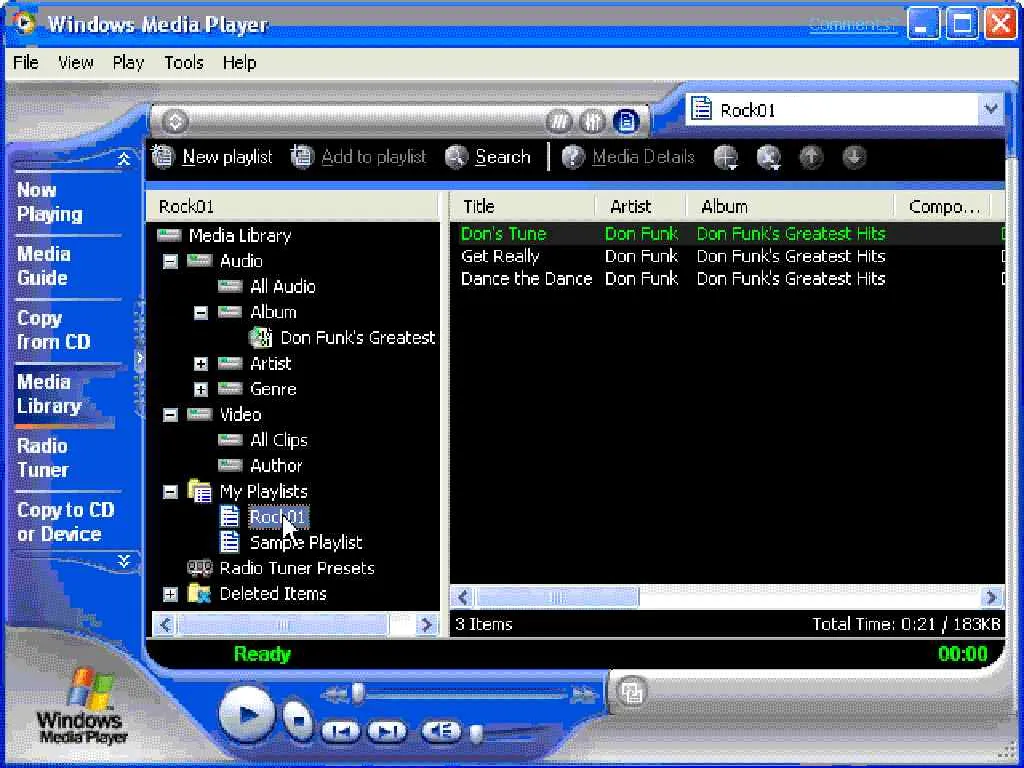This screenshot has height=768, width=1024.
Task: Open the Copy to CD or Device tab
Action: (x=65, y=522)
